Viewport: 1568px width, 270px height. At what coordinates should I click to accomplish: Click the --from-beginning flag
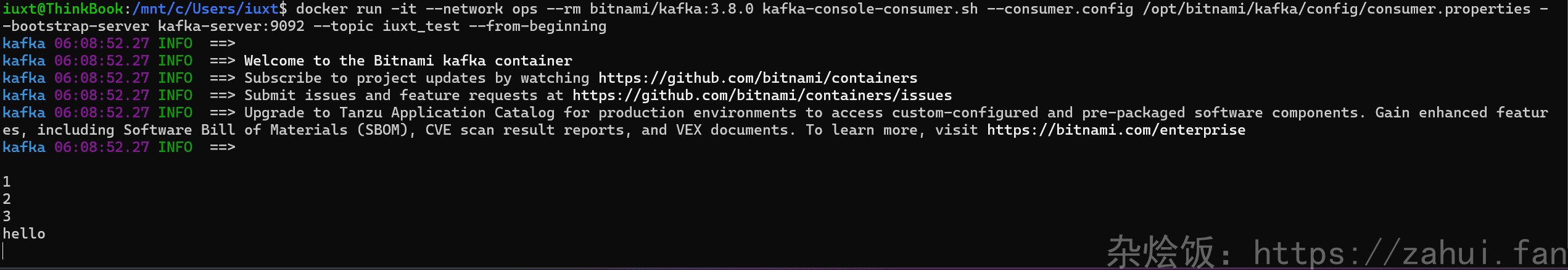pyautogui.click(x=538, y=26)
